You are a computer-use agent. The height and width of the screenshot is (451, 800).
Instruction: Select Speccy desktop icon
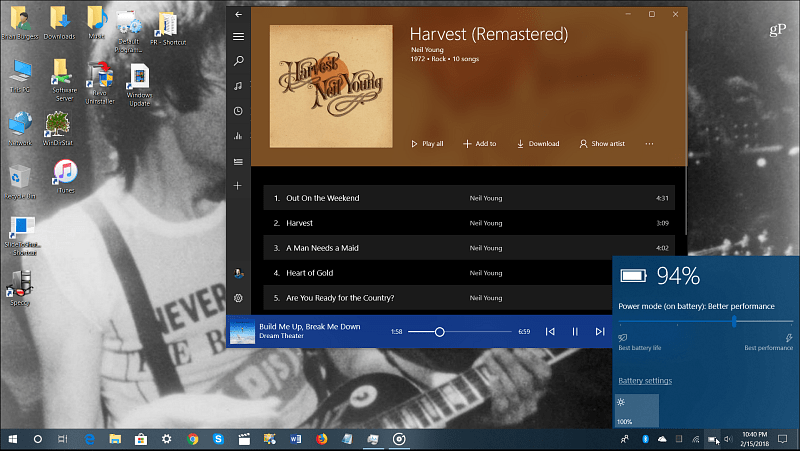[x=20, y=288]
